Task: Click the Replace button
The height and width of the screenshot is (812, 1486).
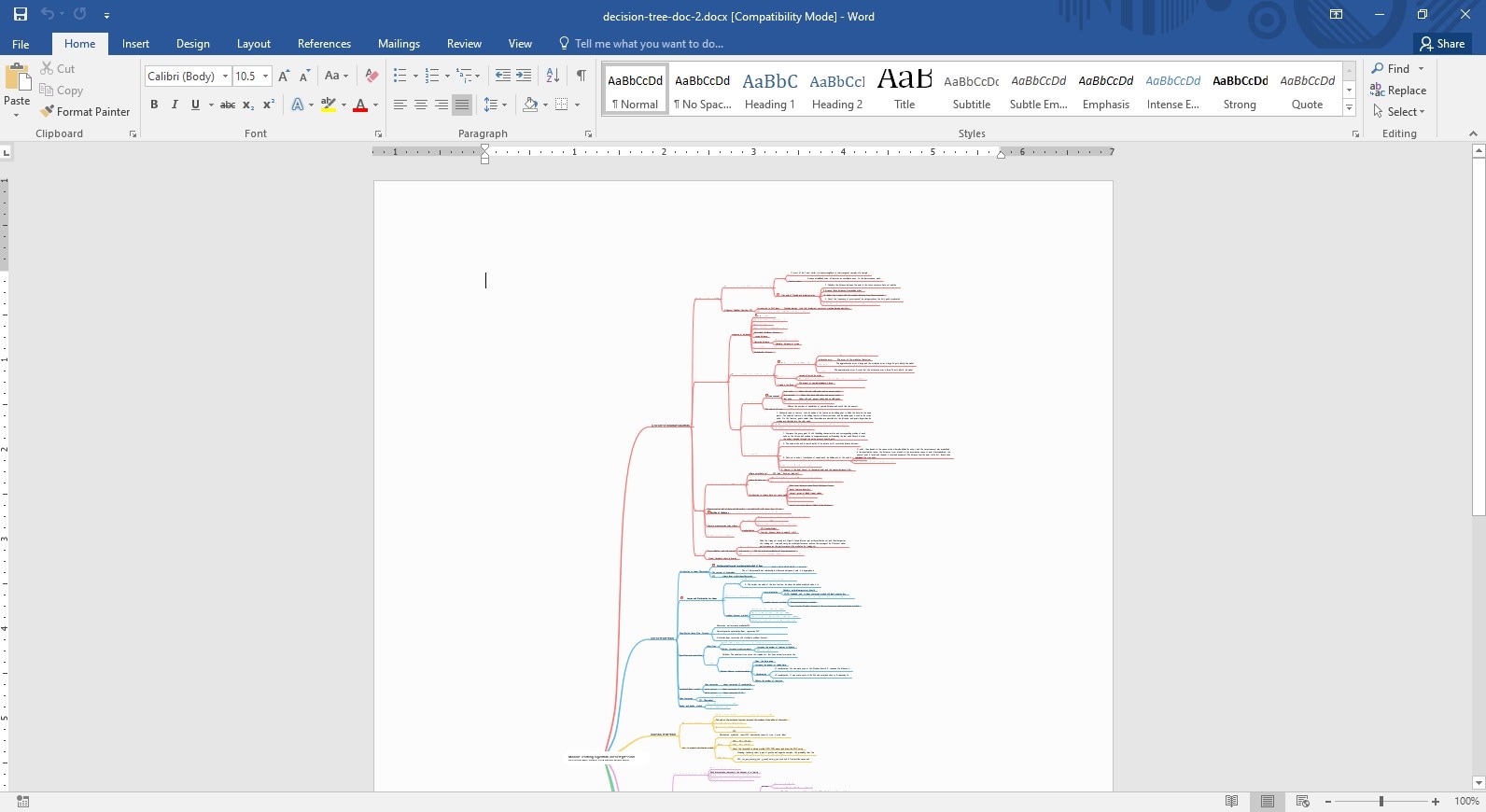Action: pyautogui.click(x=1398, y=91)
